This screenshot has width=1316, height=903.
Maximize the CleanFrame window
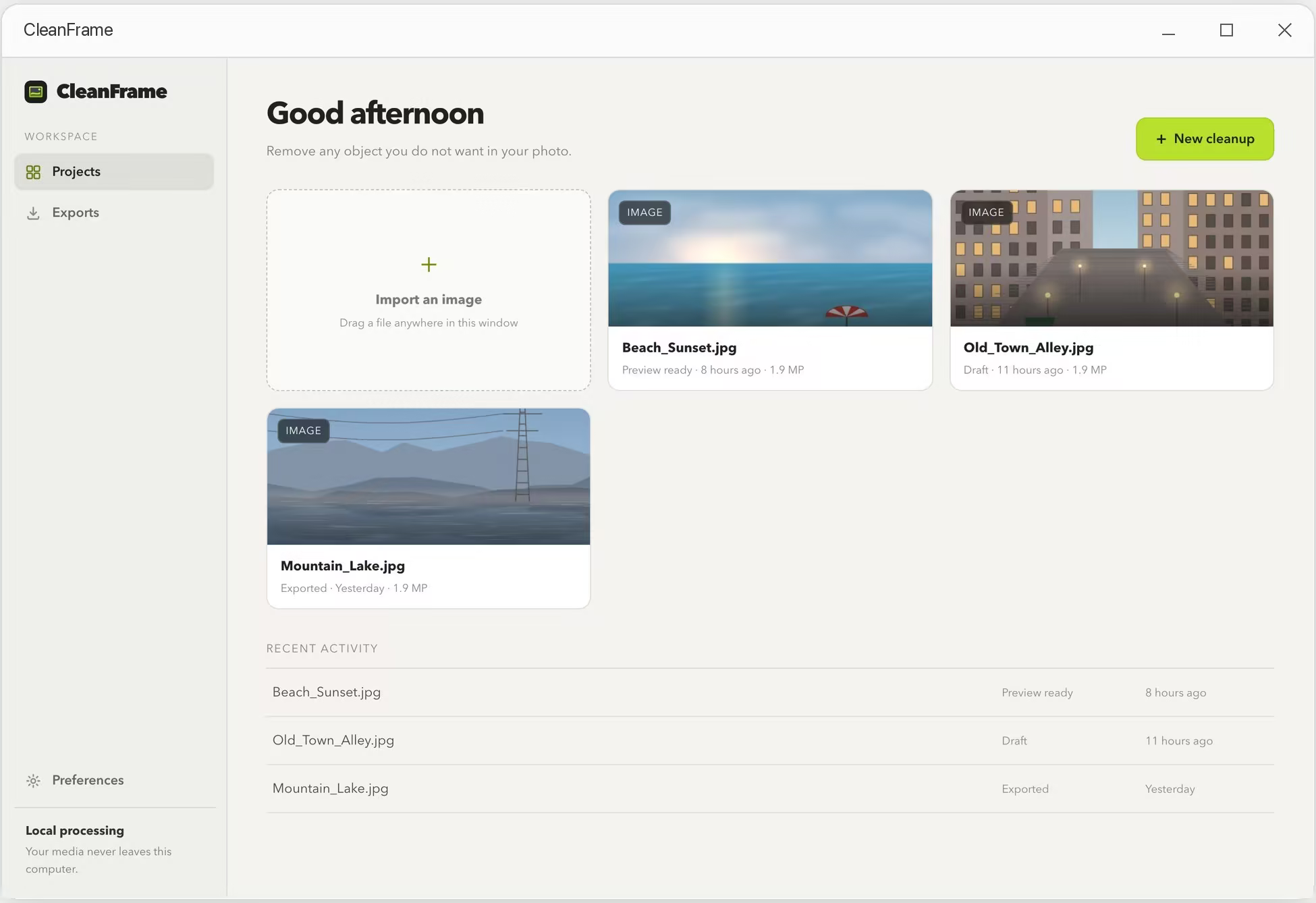click(1226, 30)
